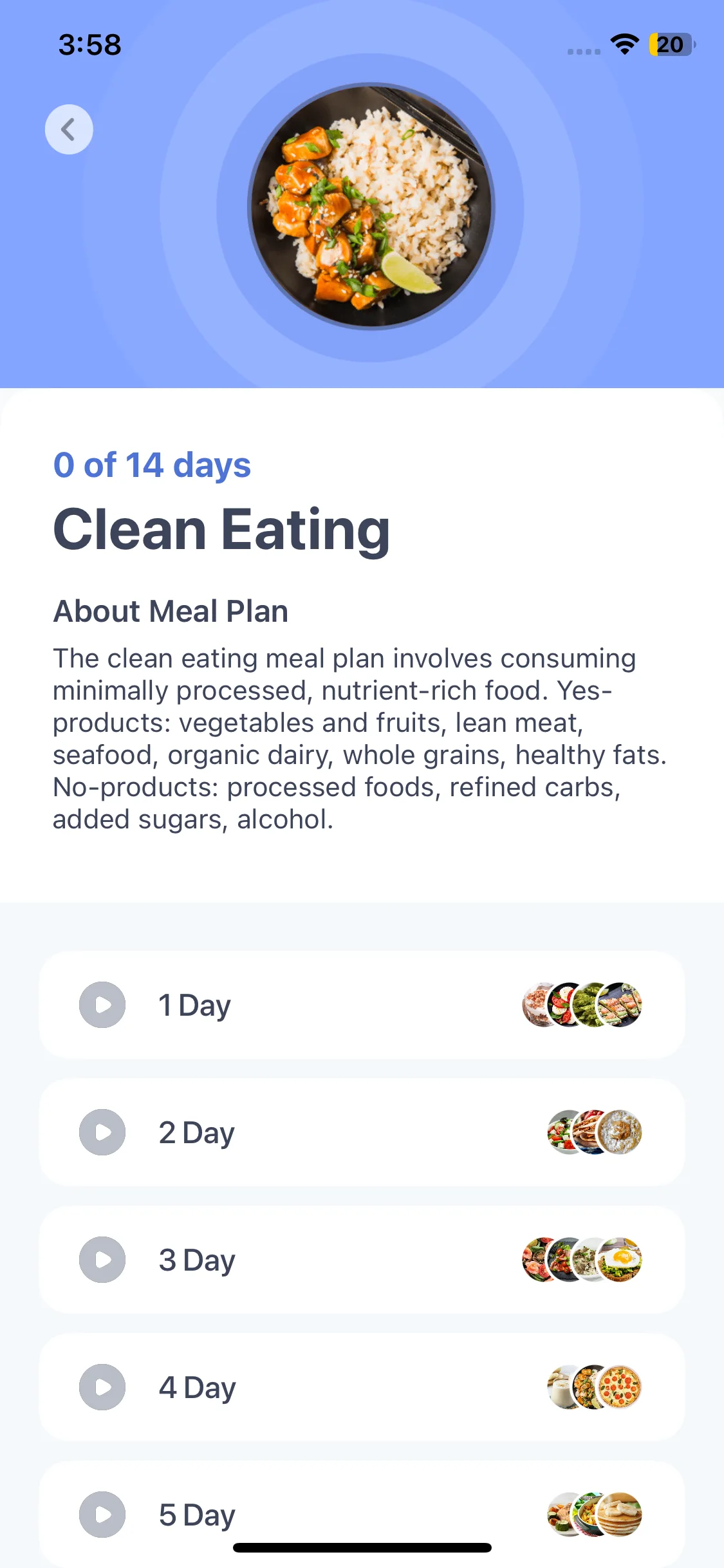Image resolution: width=724 pixels, height=1568 pixels.
Task: Tap the Wi-Fi status icon
Action: pos(624,44)
